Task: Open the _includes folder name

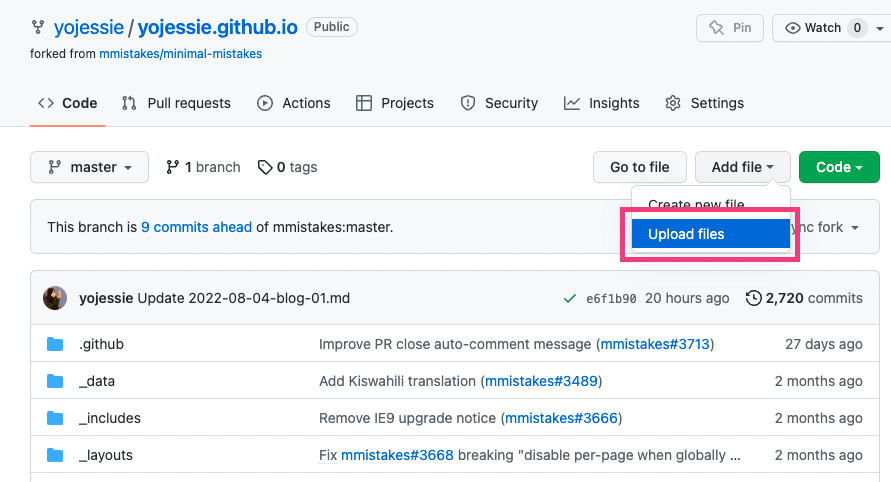Action: pyautogui.click(x=110, y=418)
